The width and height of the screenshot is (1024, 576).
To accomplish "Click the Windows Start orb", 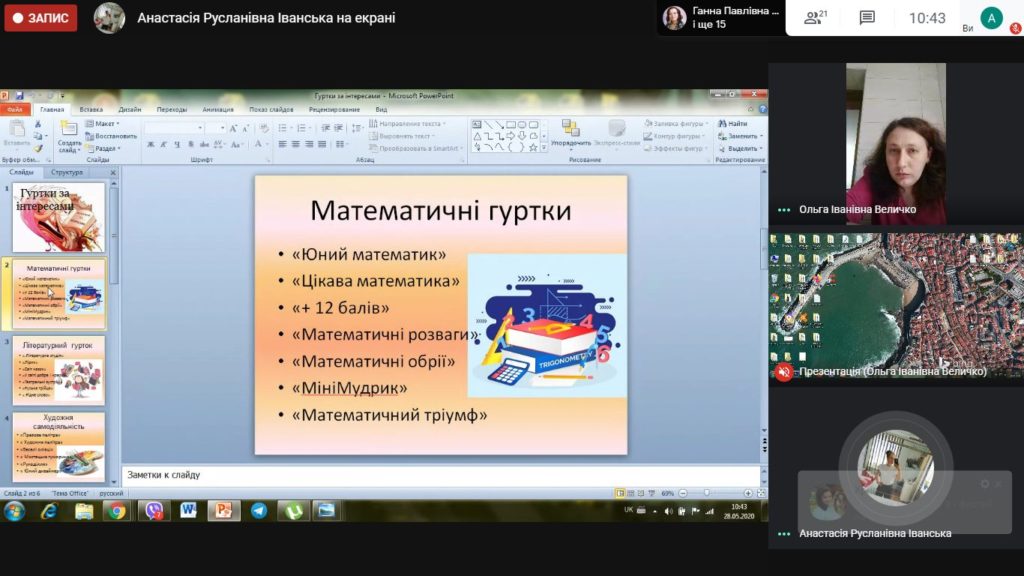I will [14, 511].
